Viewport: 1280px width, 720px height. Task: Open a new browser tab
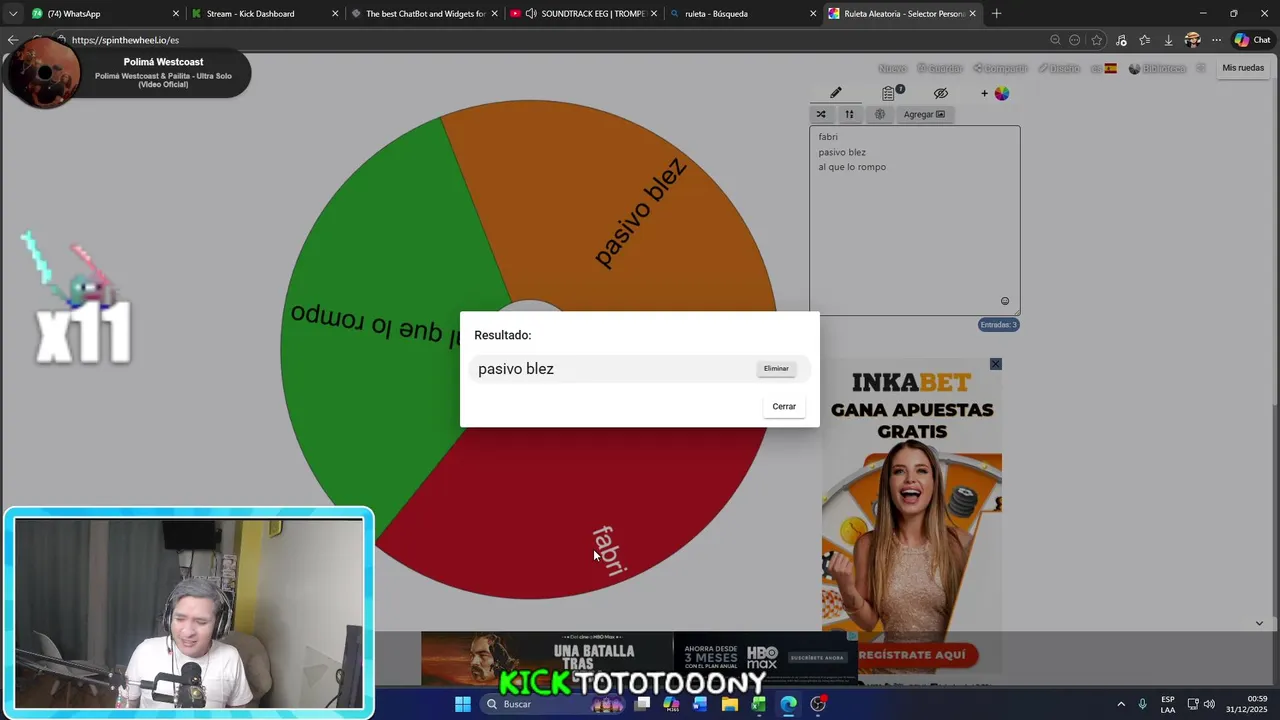[x=996, y=14]
